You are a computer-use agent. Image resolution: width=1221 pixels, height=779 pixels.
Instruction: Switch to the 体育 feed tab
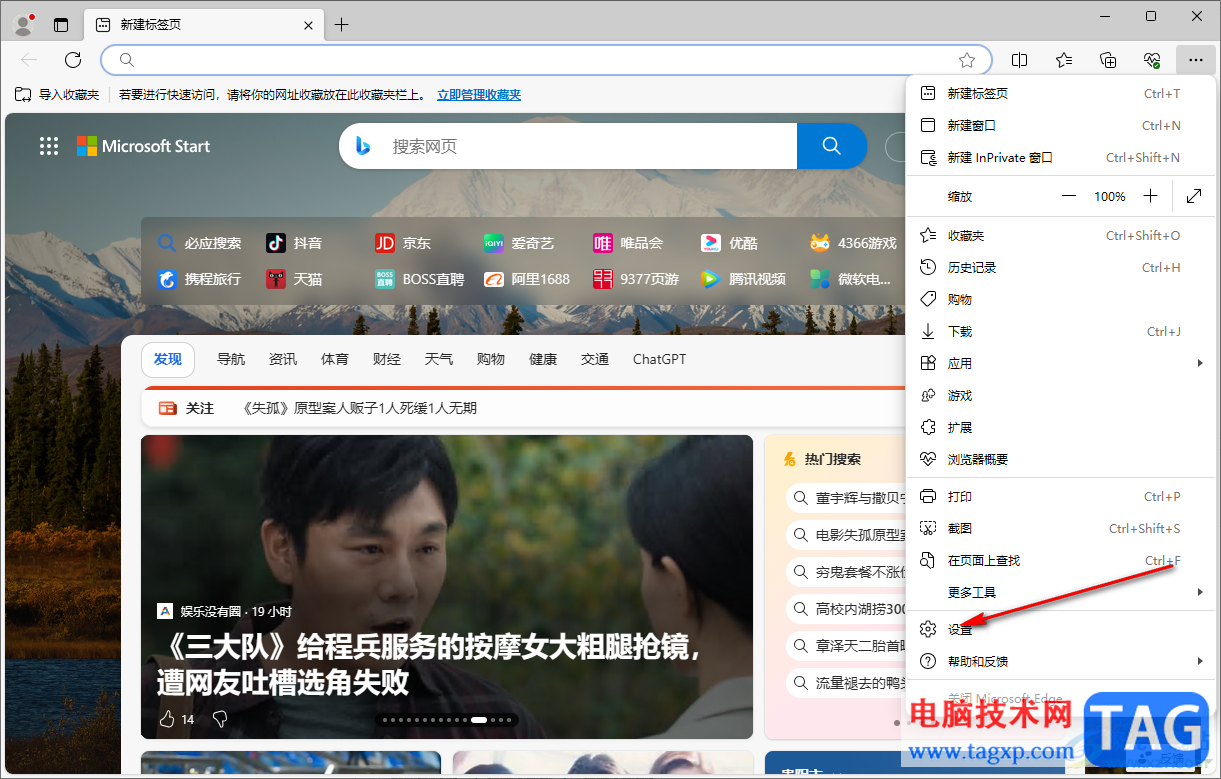(x=335, y=359)
